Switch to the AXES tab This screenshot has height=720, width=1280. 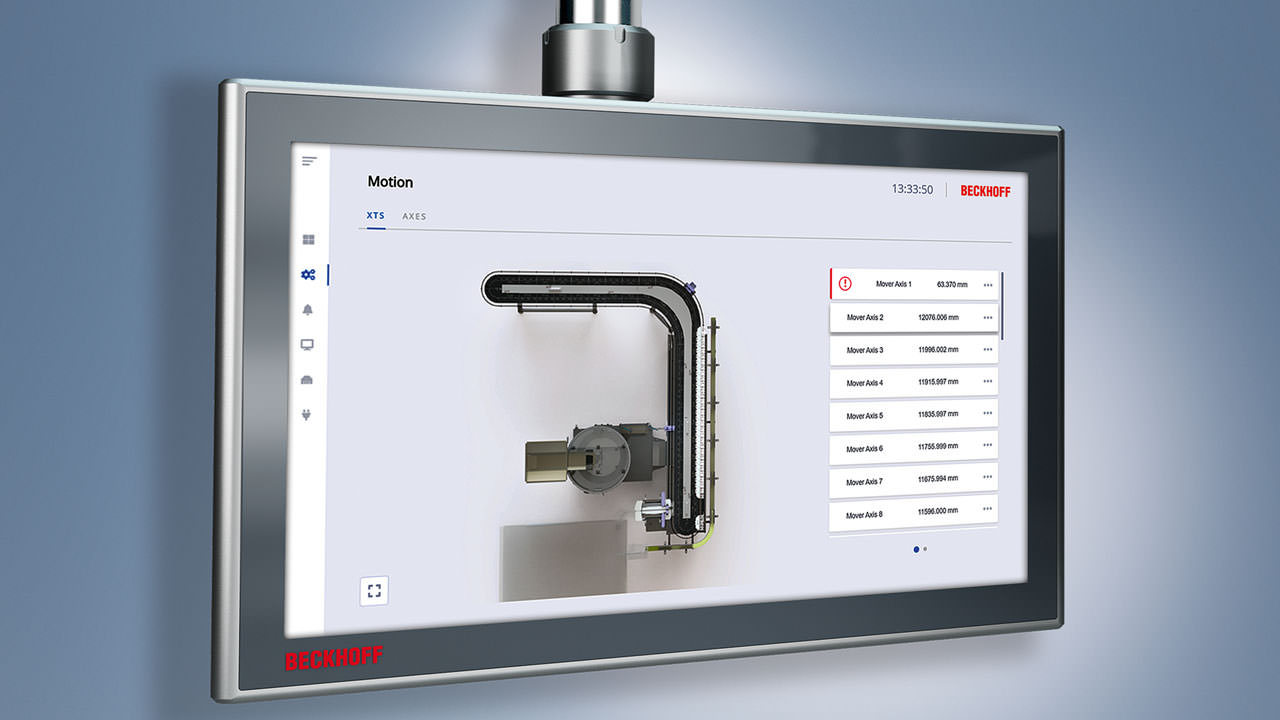click(414, 216)
